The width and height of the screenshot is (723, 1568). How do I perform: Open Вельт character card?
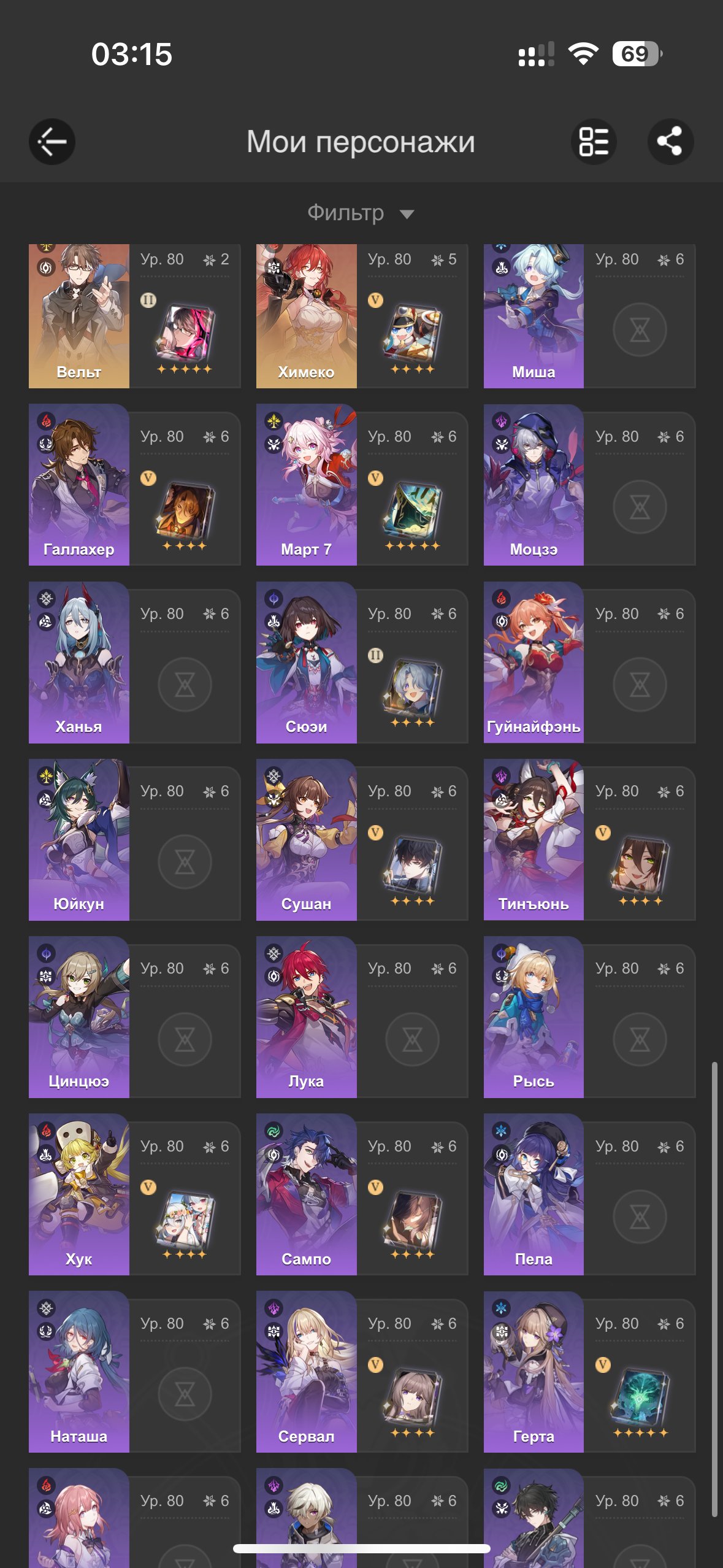click(134, 316)
